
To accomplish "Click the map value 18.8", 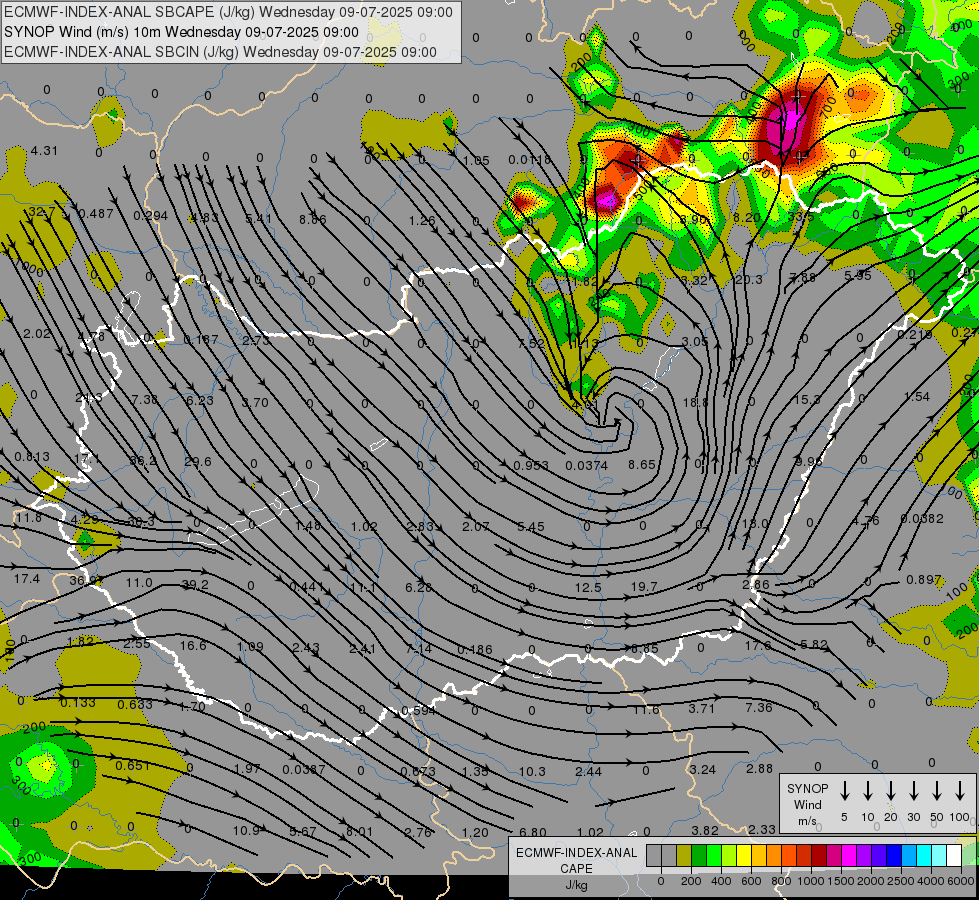I will (696, 403).
